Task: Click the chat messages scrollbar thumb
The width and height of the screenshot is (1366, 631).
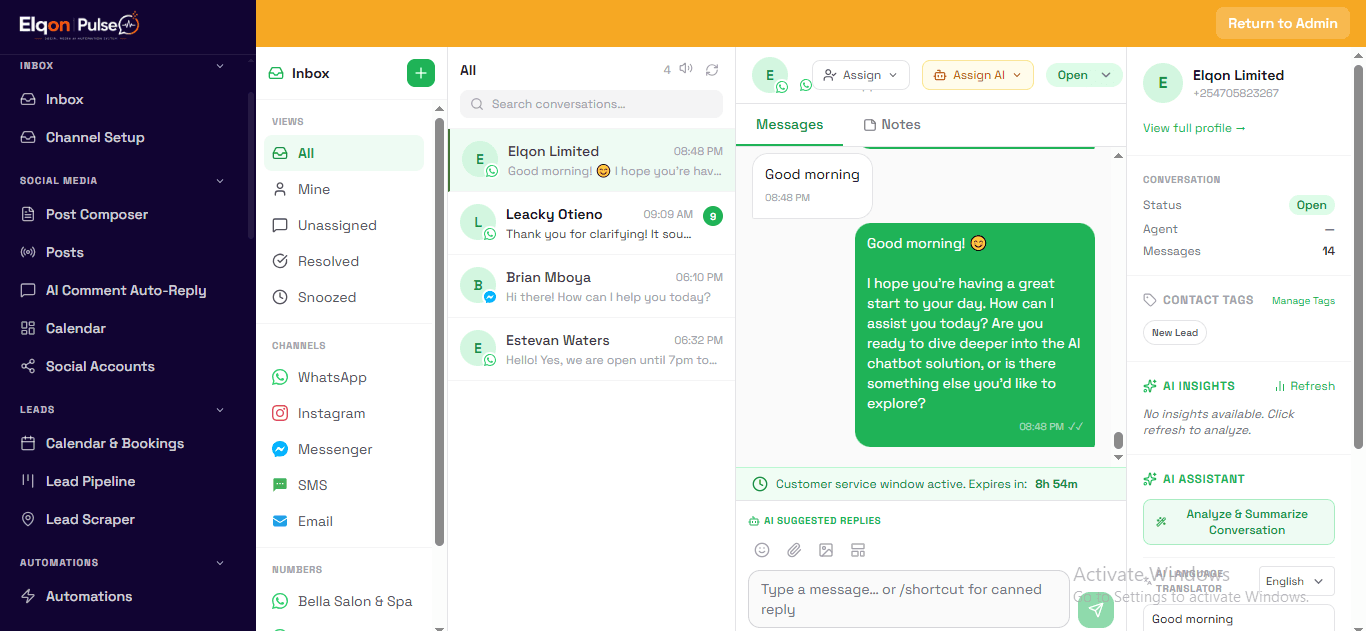Action: (1118, 441)
